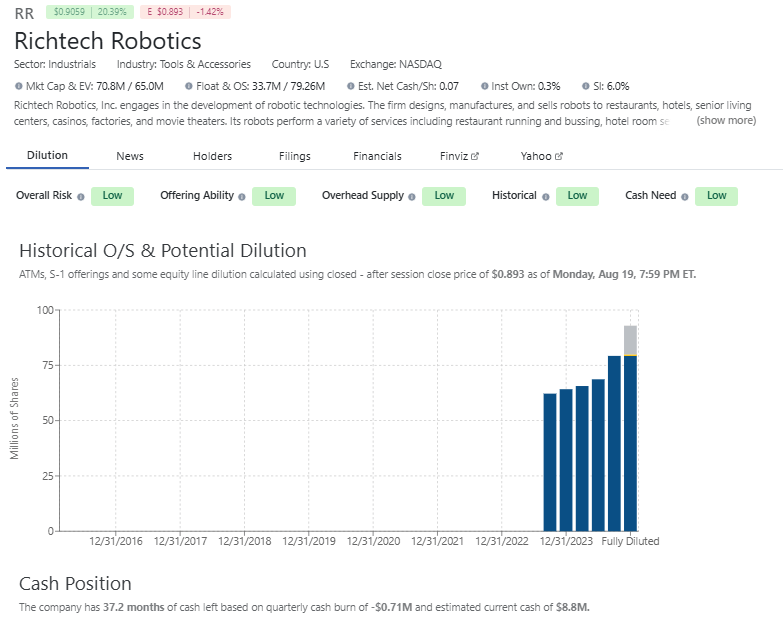The image size is (783, 628).
Task: Open the Finviz external link
Action: [459, 157]
